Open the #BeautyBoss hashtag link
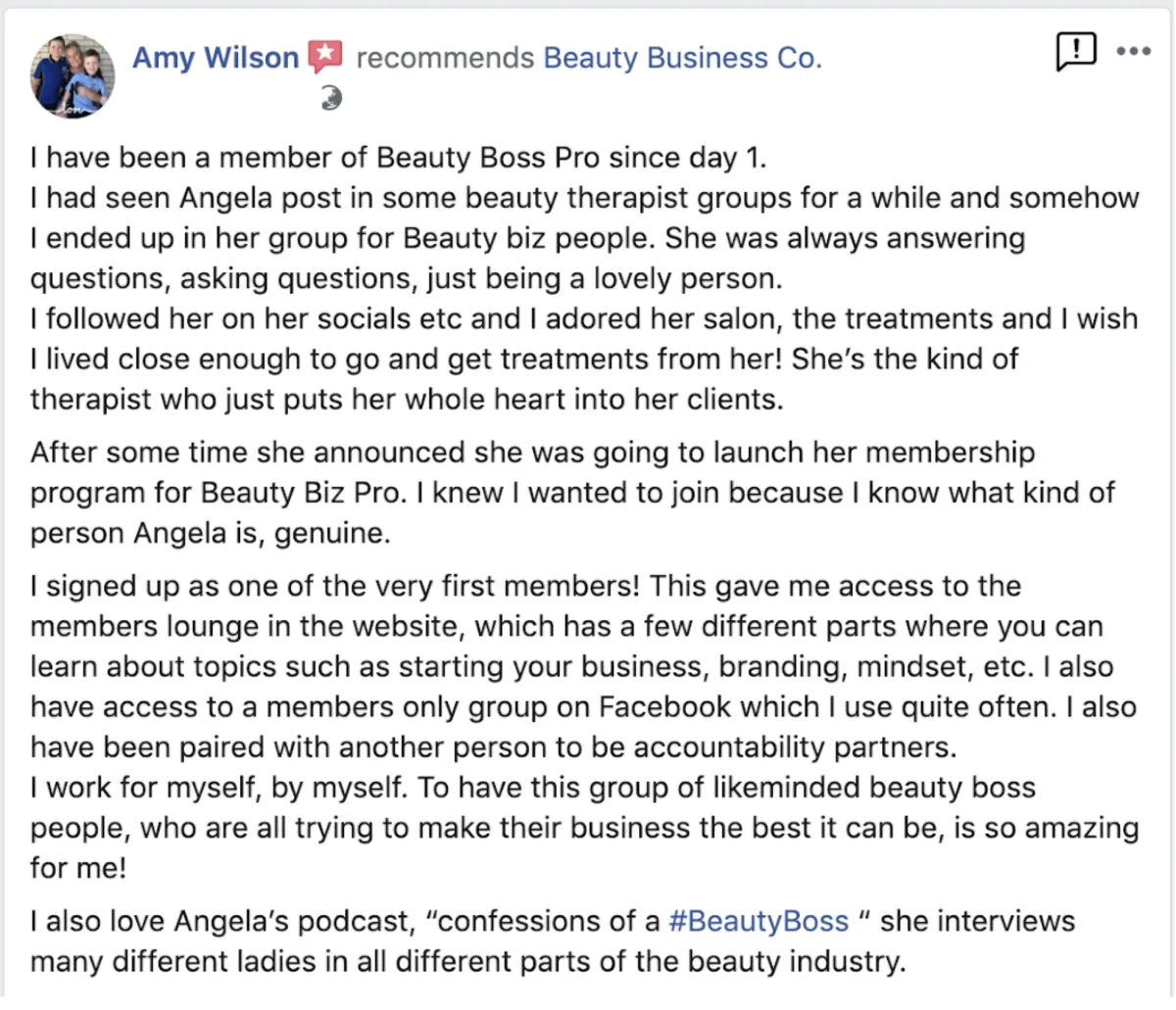1176x1010 pixels. point(758,921)
